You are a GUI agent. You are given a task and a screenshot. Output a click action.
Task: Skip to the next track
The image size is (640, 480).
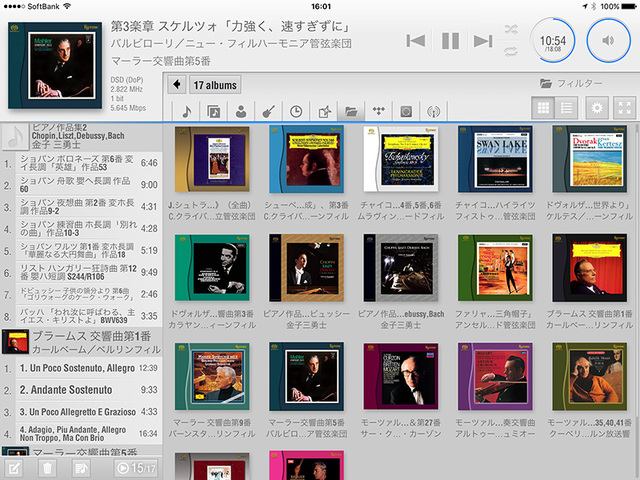(x=483, y=41)
